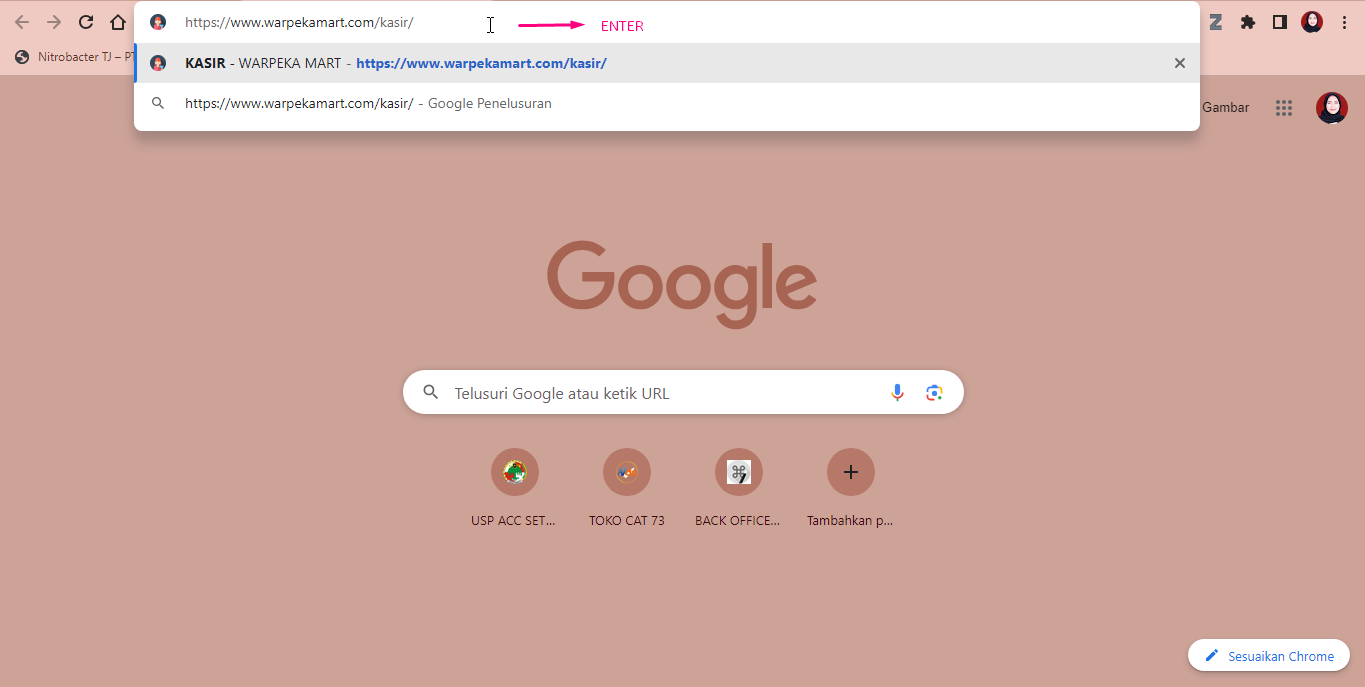Viewport: 1365px width, 687px height.
Task: Toggle the side panel icon
Action: click(1280, 22)
